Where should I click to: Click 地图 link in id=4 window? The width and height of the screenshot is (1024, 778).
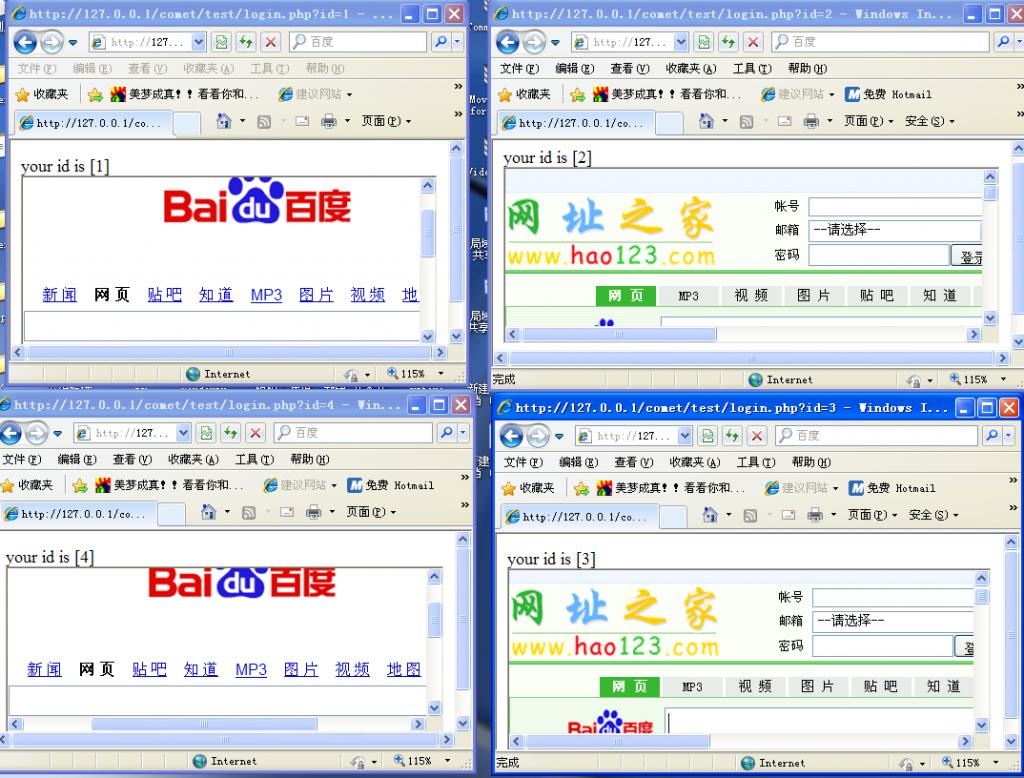click(404, 670)
